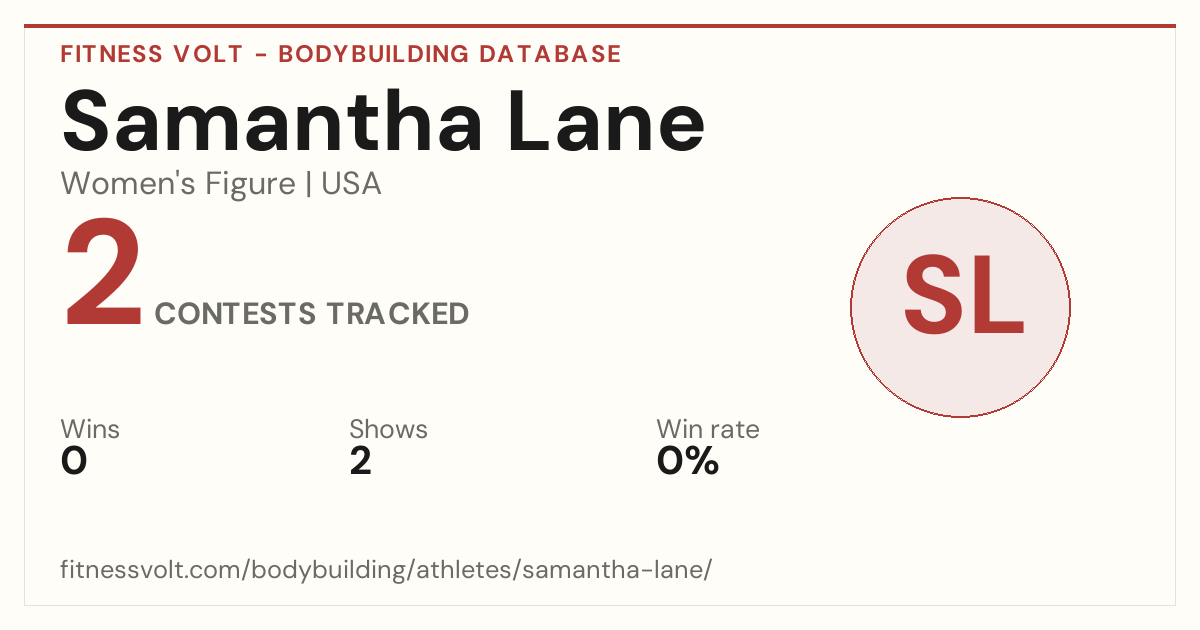Open the Women's Figure division label
Screen dimensions: 1200x630
[178, 184]
